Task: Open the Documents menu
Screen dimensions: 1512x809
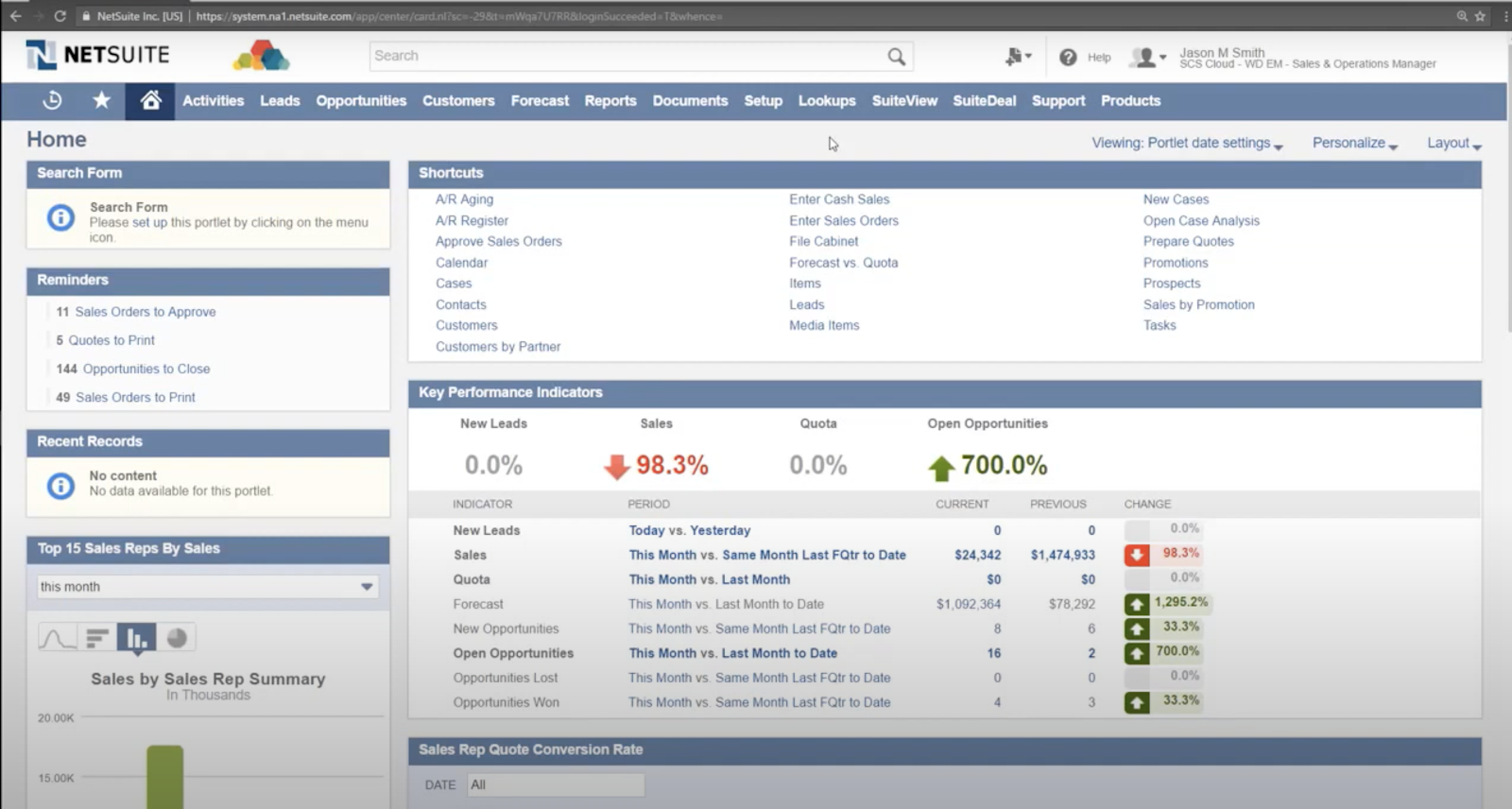Action: [x=690, y=101]
